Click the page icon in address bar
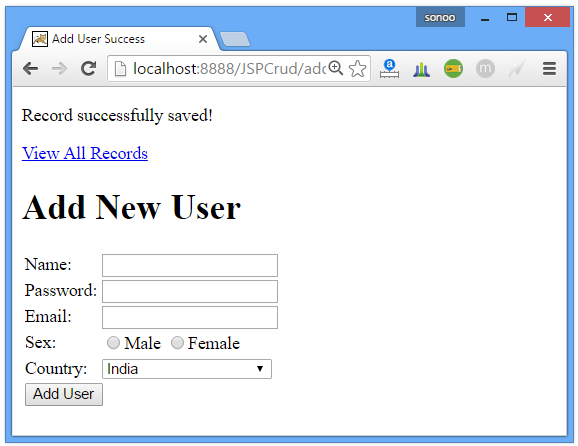Screen dimensions: 578x446 point(120,69)
